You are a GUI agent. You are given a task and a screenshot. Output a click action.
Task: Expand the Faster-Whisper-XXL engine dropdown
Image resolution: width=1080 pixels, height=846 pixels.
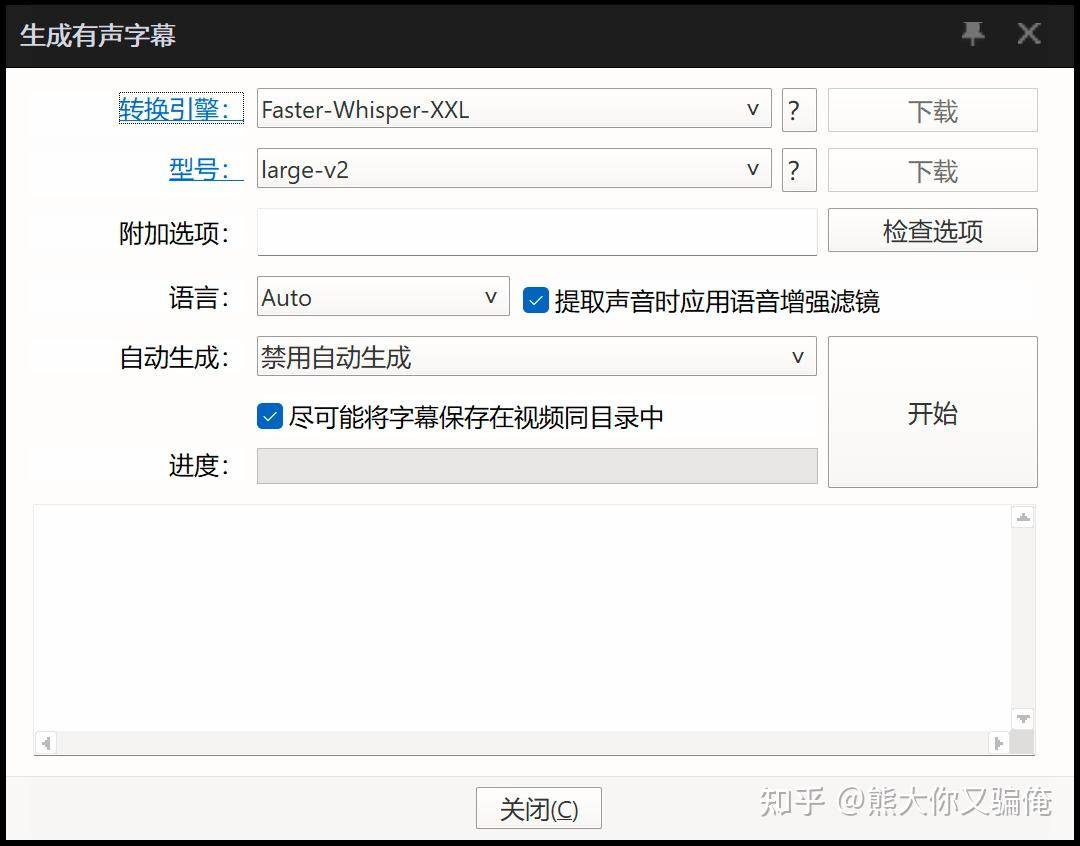click(514, 108)
